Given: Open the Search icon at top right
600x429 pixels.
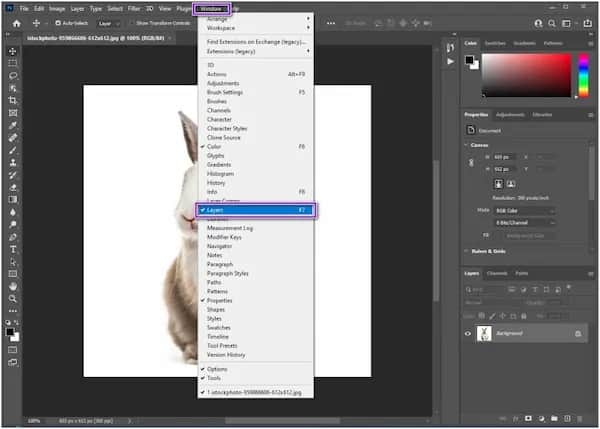Looking at the screenshot, I should point(552,23).
